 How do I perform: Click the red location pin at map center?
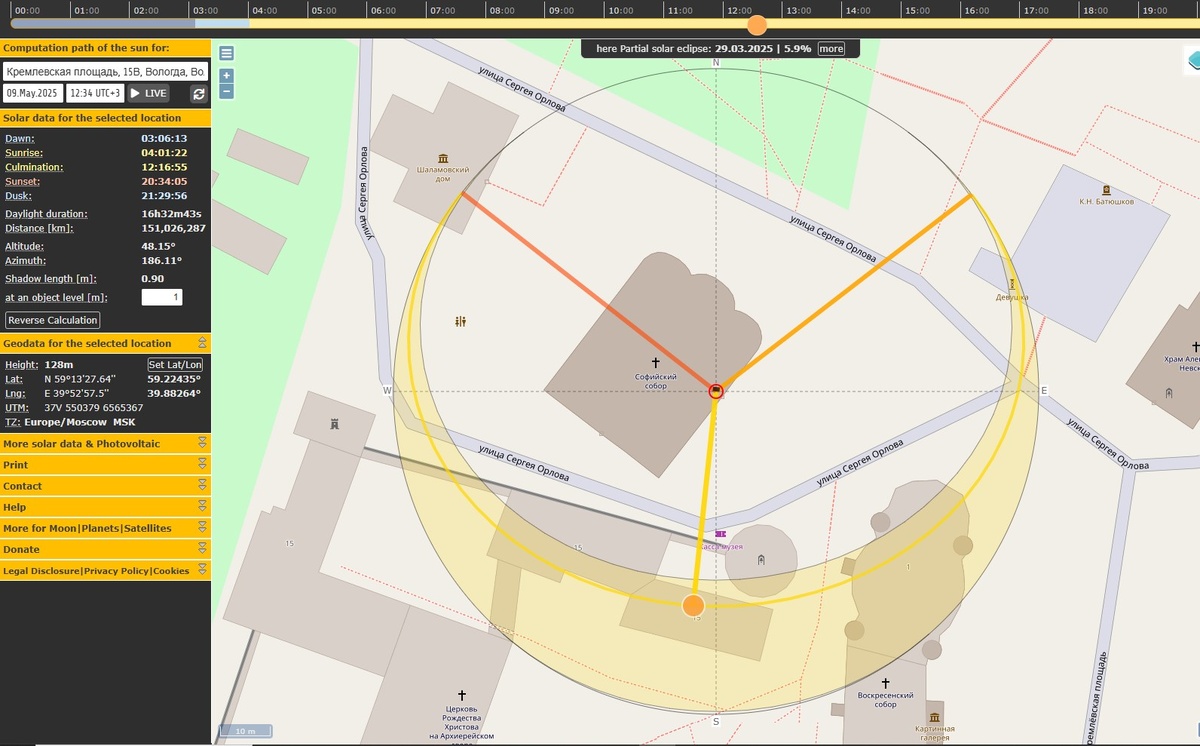coord(716,390)
